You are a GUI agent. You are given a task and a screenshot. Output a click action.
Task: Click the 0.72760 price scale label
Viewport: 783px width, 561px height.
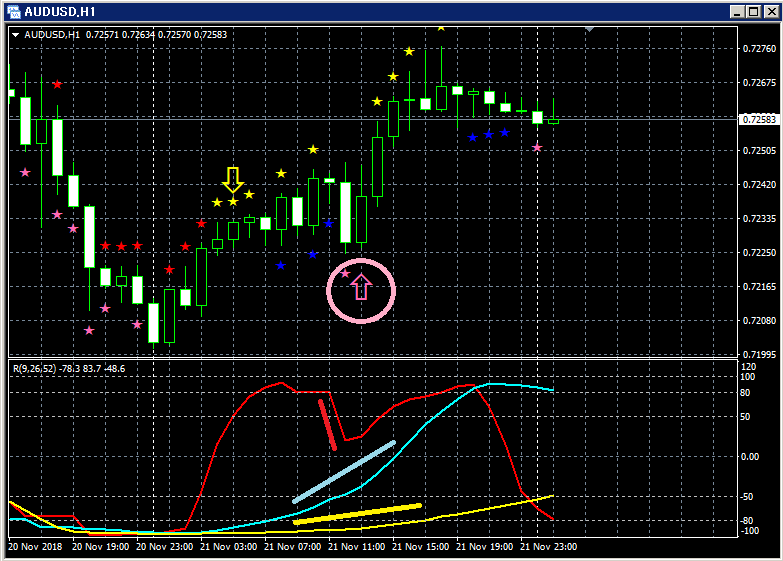760,48
